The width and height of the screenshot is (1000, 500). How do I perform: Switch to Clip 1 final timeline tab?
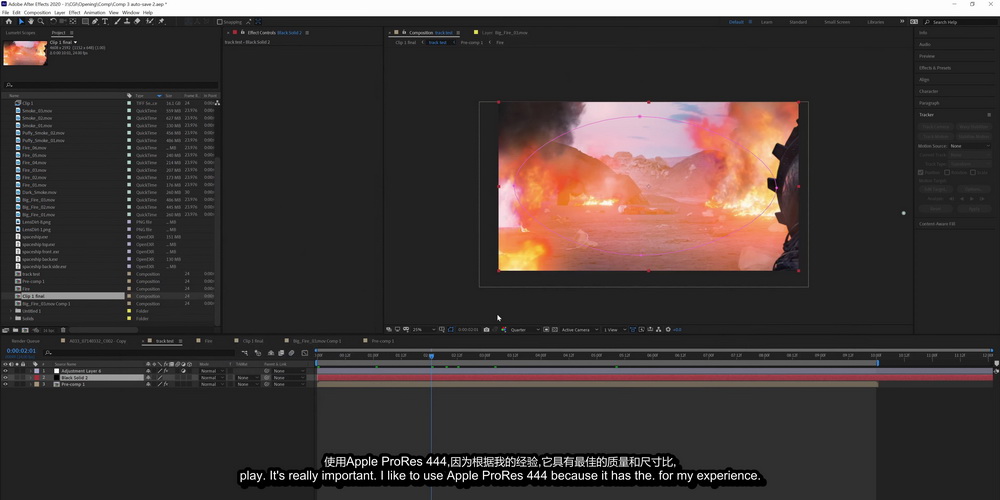(x=253, y=341)
